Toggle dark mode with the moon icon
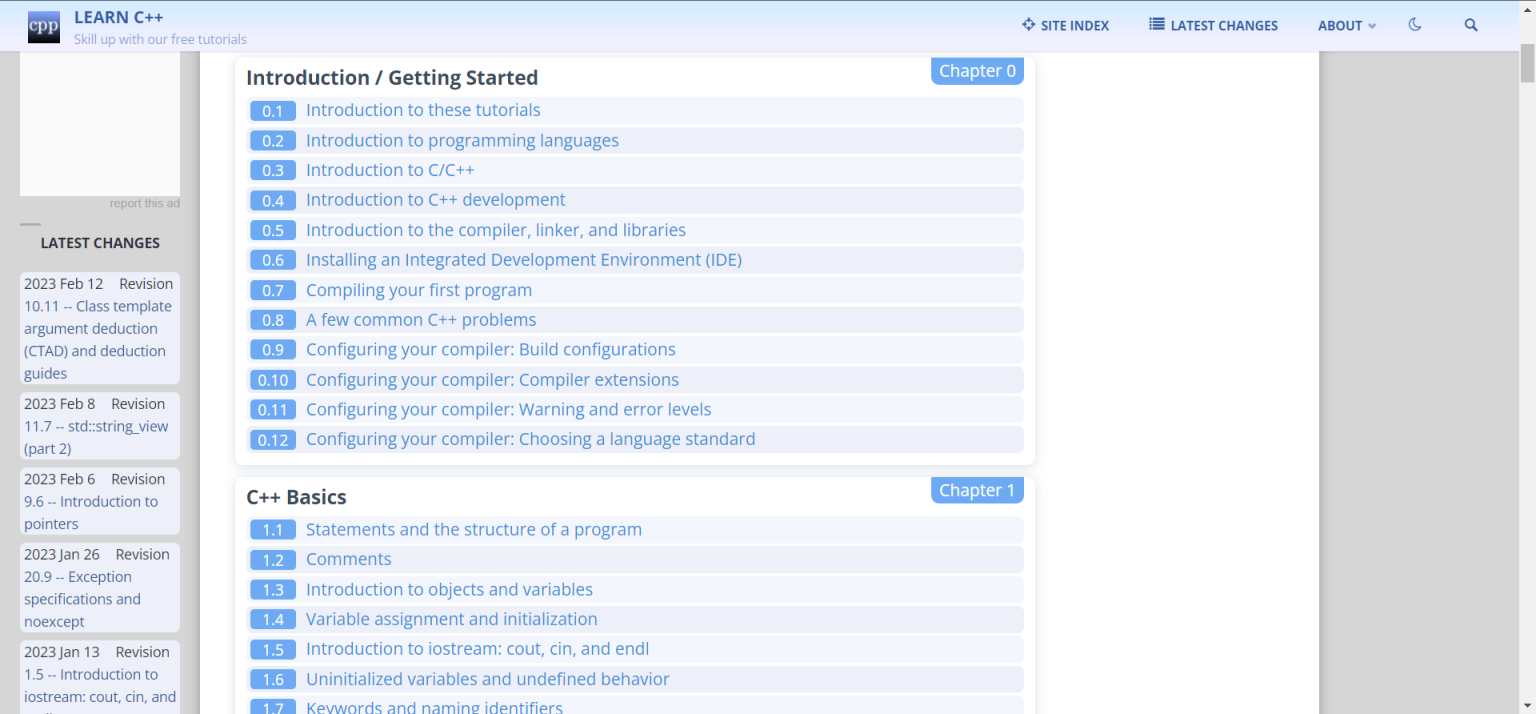 click(1414, 24)
